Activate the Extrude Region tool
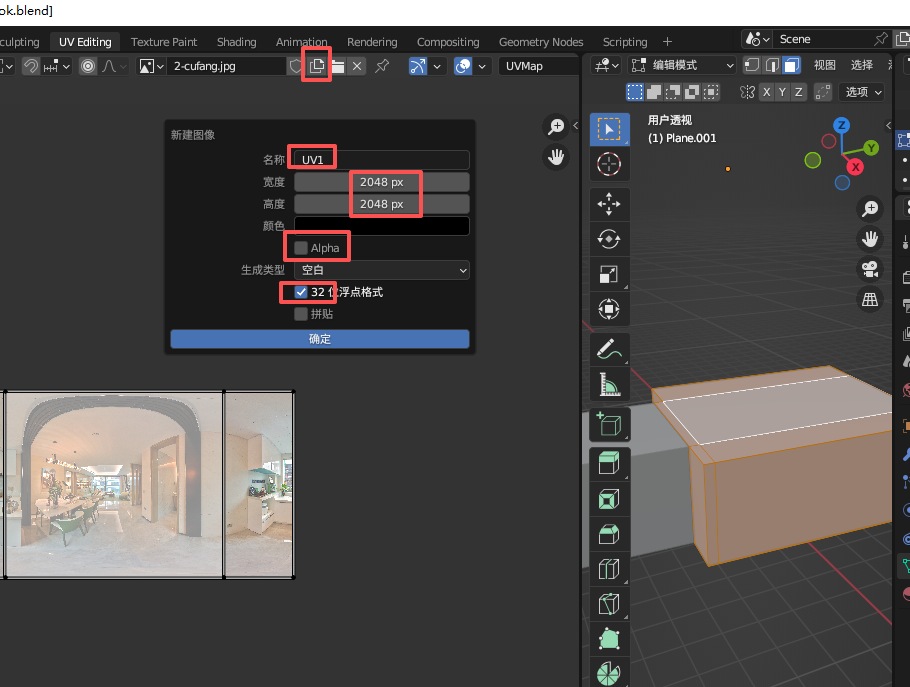This screenshot has height=687, width=910. click(608, 462)
